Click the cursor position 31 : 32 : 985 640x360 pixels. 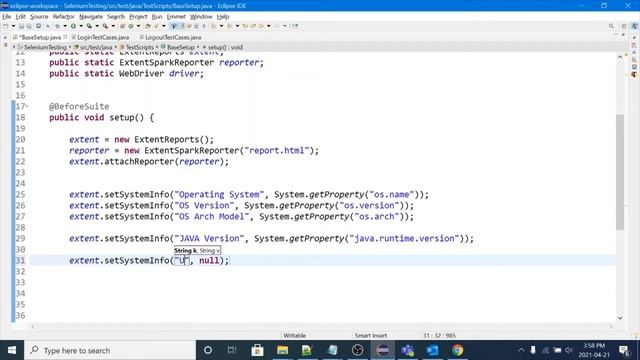pos(439,336)
